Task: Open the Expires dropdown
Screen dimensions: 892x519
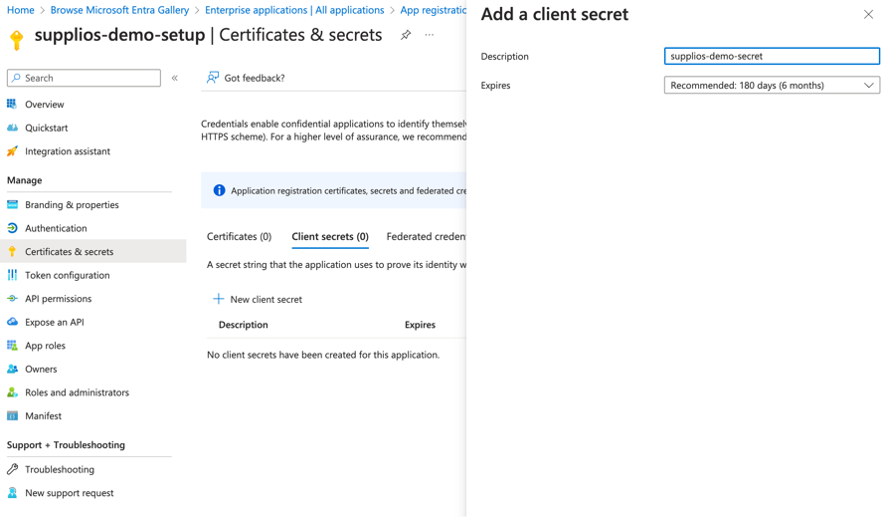Action: pos(771,85)
